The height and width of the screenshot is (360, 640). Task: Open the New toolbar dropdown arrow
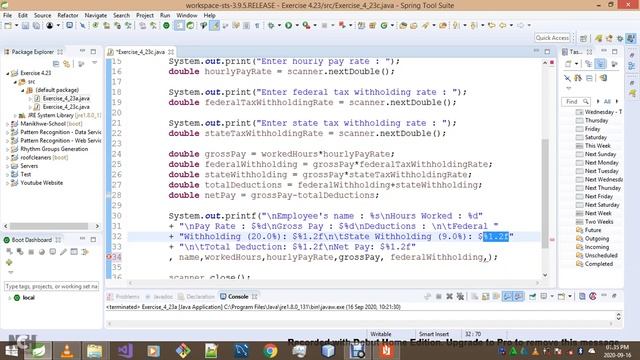pos(16,26)
